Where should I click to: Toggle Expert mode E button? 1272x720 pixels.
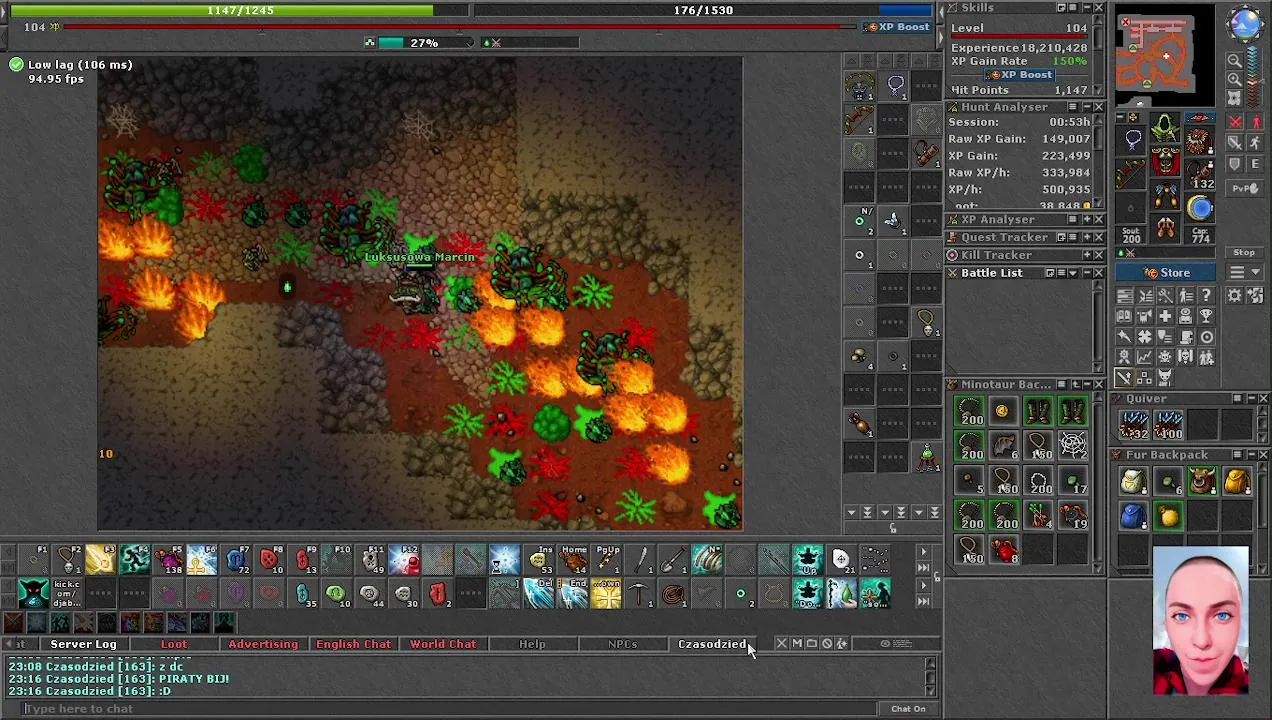[1256, 164]
